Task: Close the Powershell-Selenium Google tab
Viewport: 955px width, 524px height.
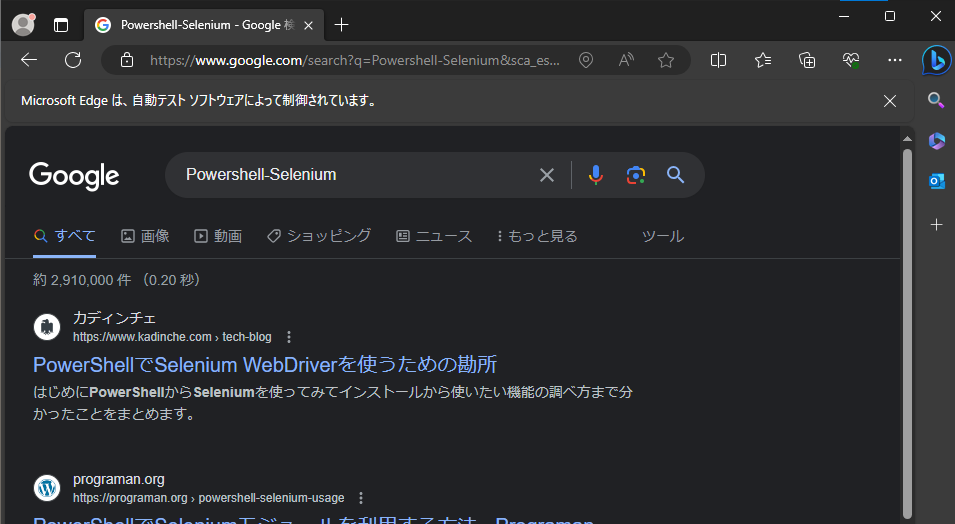Action: coord(309,25)
